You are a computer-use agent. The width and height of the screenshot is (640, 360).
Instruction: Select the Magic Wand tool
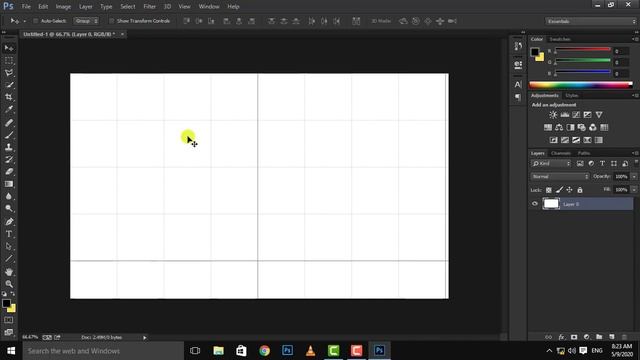[9, 85]
